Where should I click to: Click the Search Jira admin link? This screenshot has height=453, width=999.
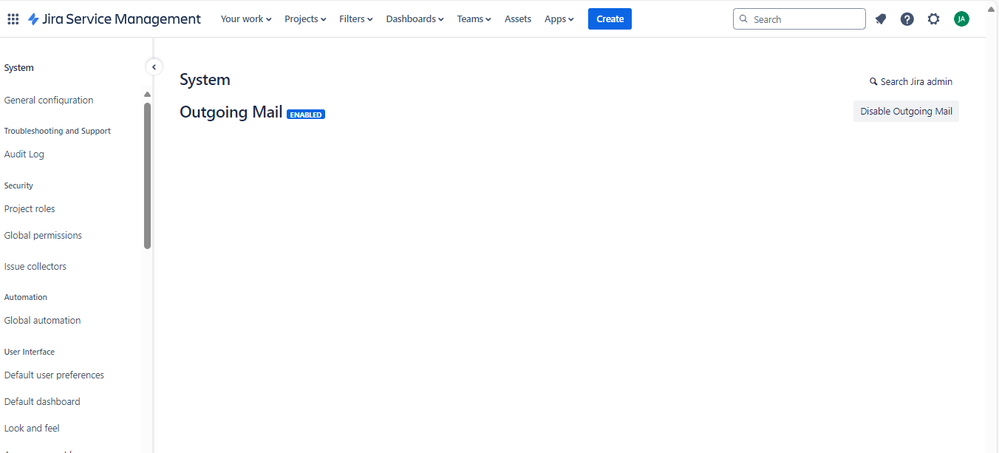[911, 82]
